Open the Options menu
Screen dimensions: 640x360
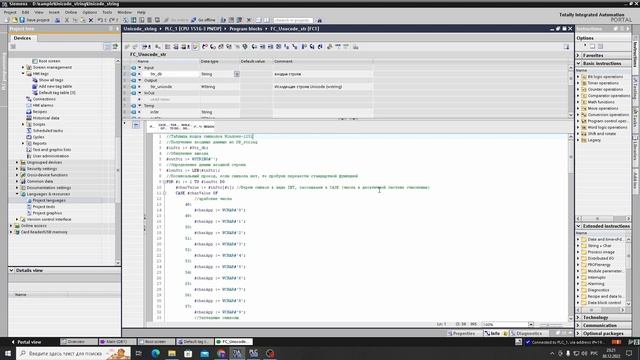click(x=89, y=13)
